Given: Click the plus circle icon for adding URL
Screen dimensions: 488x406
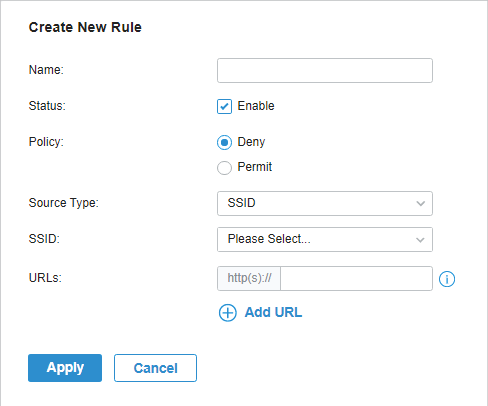Looking at the screenshot, I should point(228,313).
